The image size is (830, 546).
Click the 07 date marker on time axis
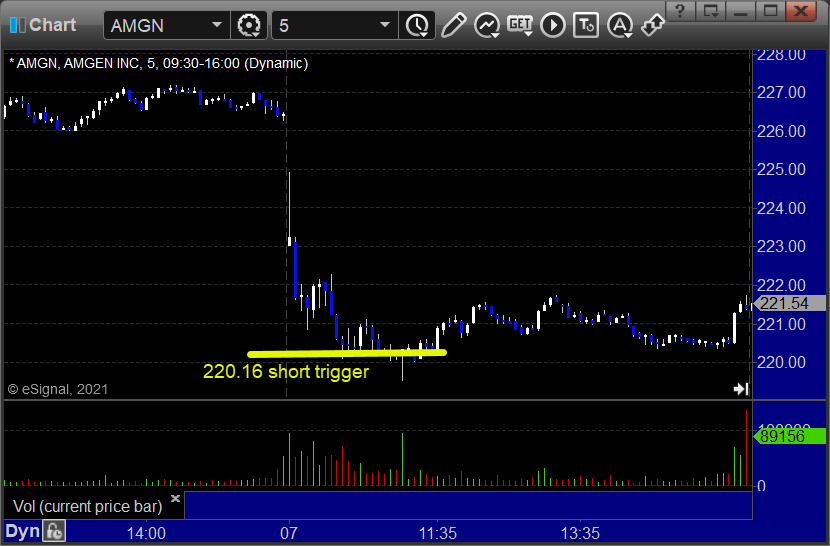(x=288, y=533)
